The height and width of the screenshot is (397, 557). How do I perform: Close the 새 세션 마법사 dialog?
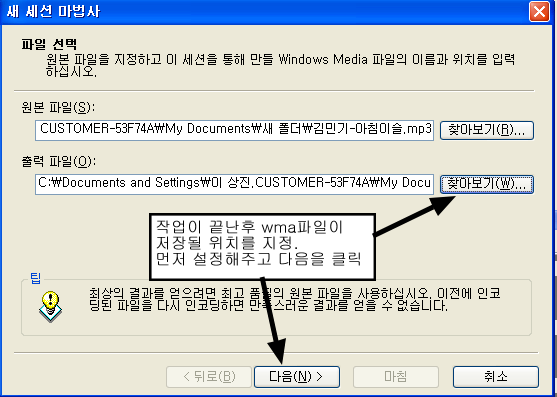coord(539,12)
